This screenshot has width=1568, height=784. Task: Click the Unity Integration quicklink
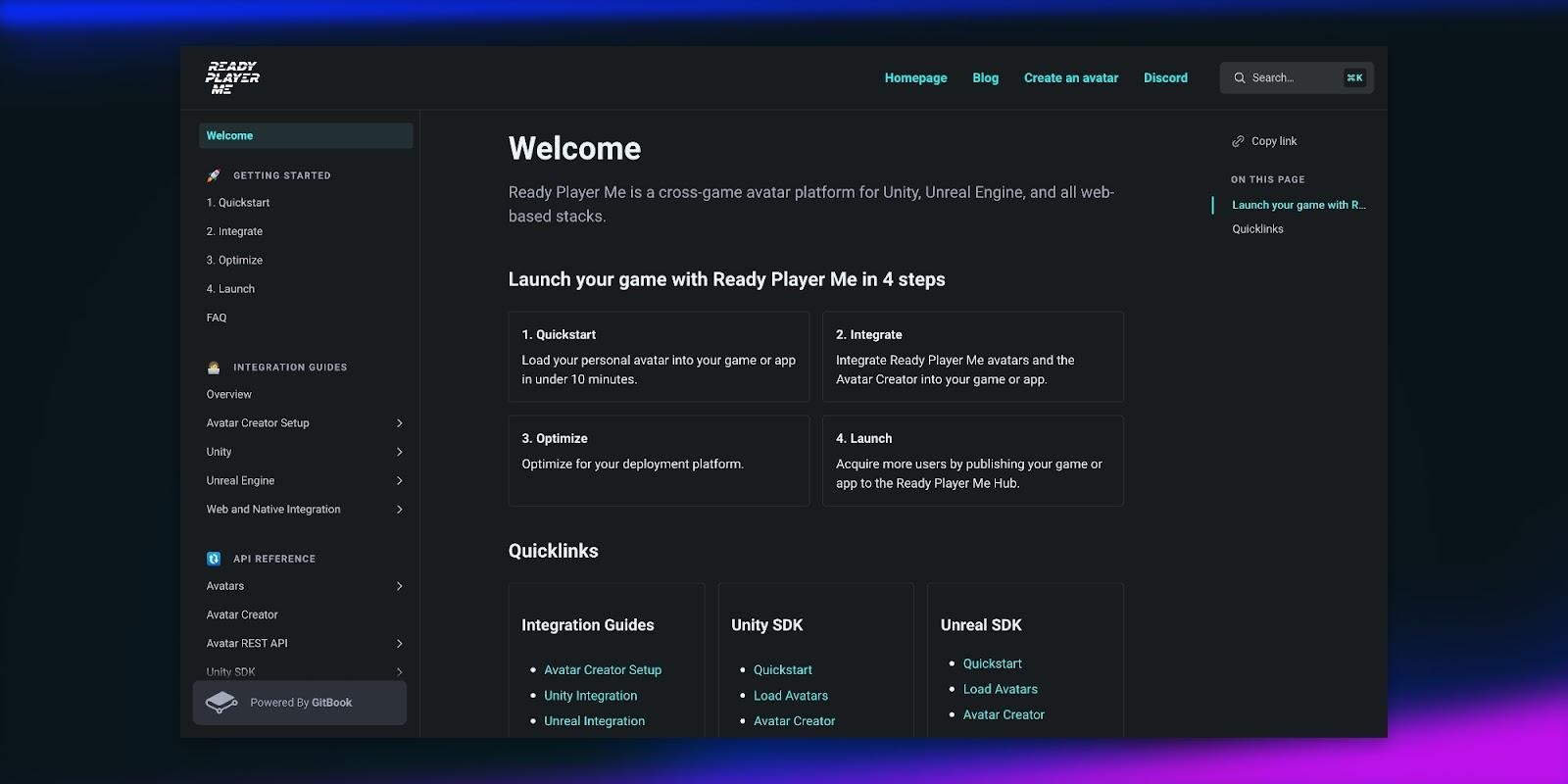click(591, 696)
